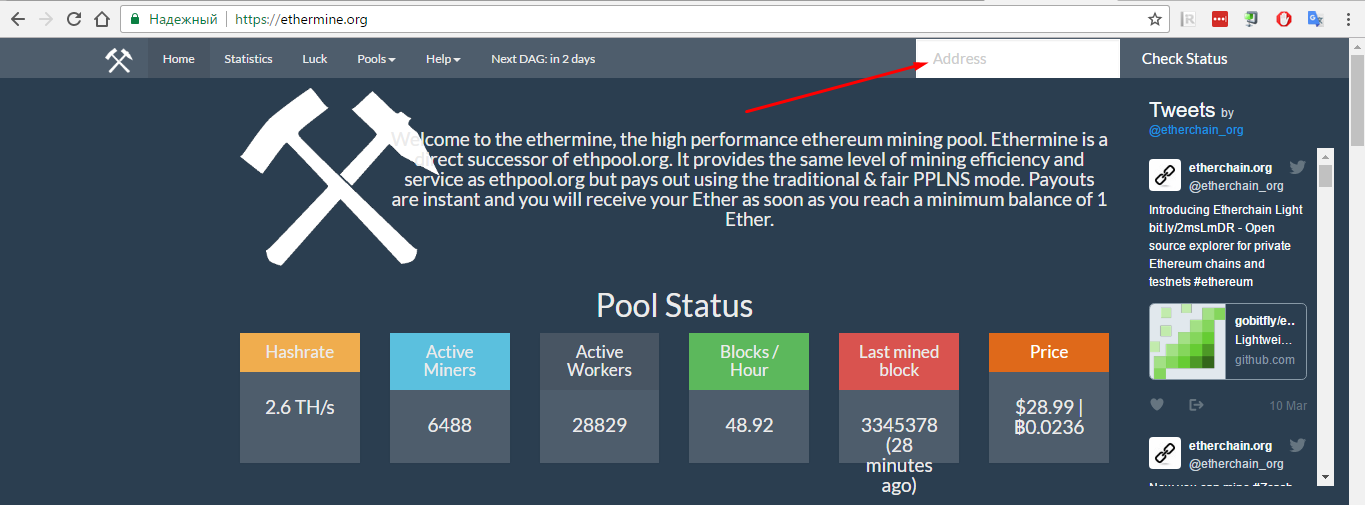The height and width of the screenshot is (505, 1365).
Task: Click the 3345378 last mined block number
Action: [899, 425]
